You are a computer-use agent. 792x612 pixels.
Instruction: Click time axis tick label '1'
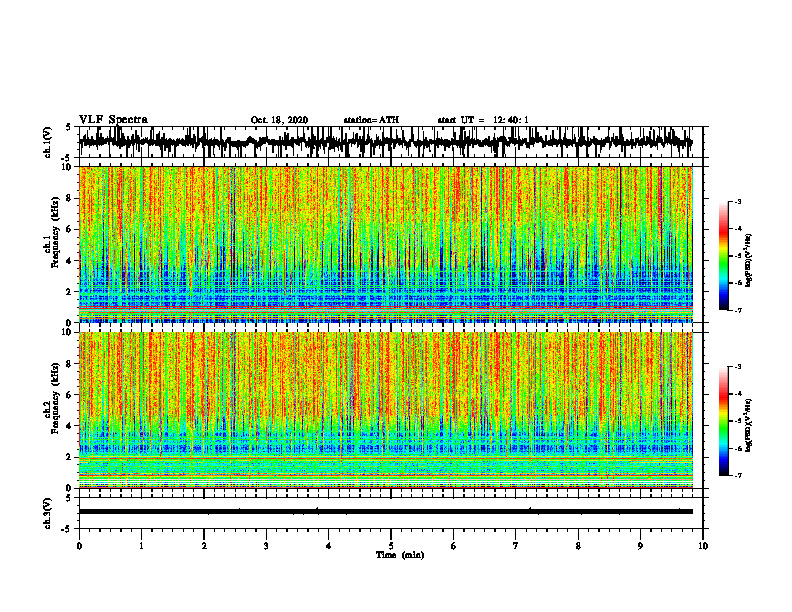point(141,546)
